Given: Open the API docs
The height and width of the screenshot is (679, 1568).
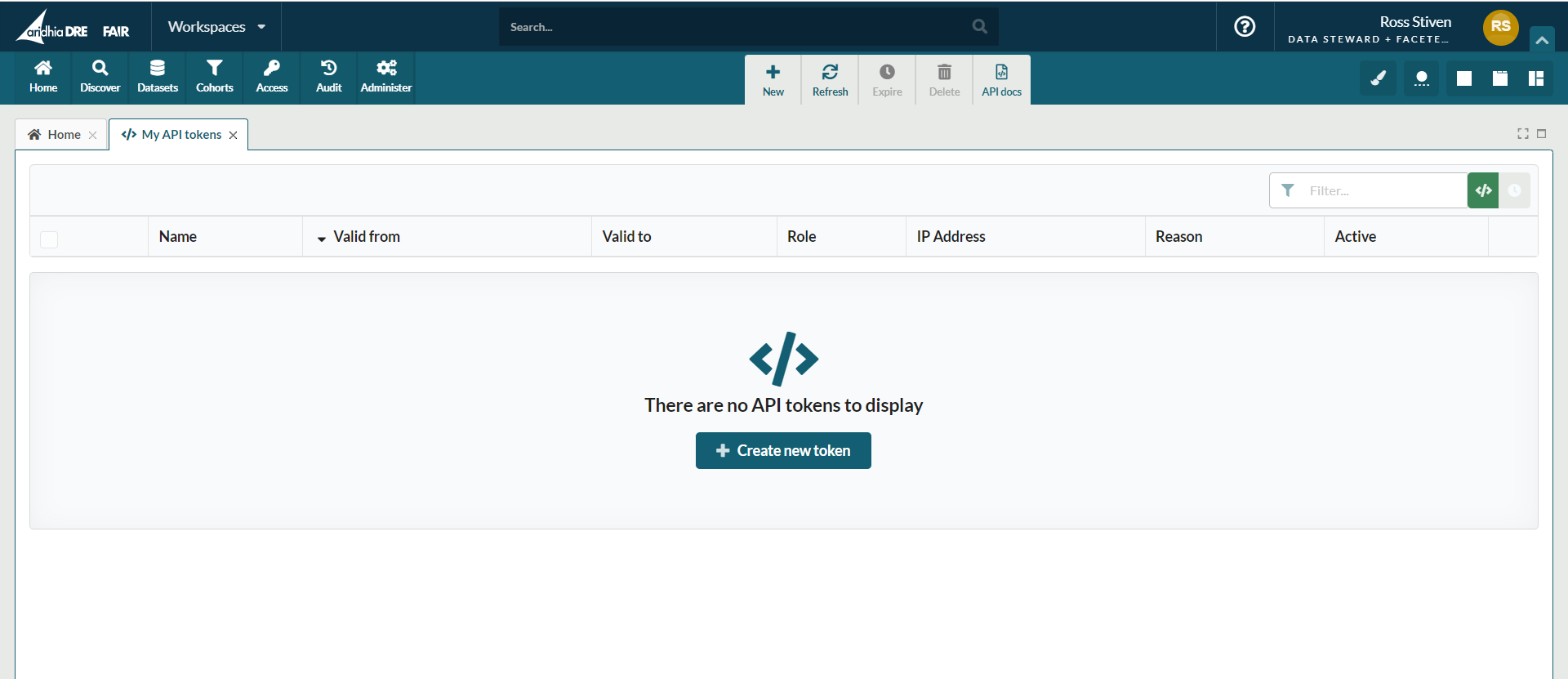Looking at the screenshot, I should [x=1002, y=80].
